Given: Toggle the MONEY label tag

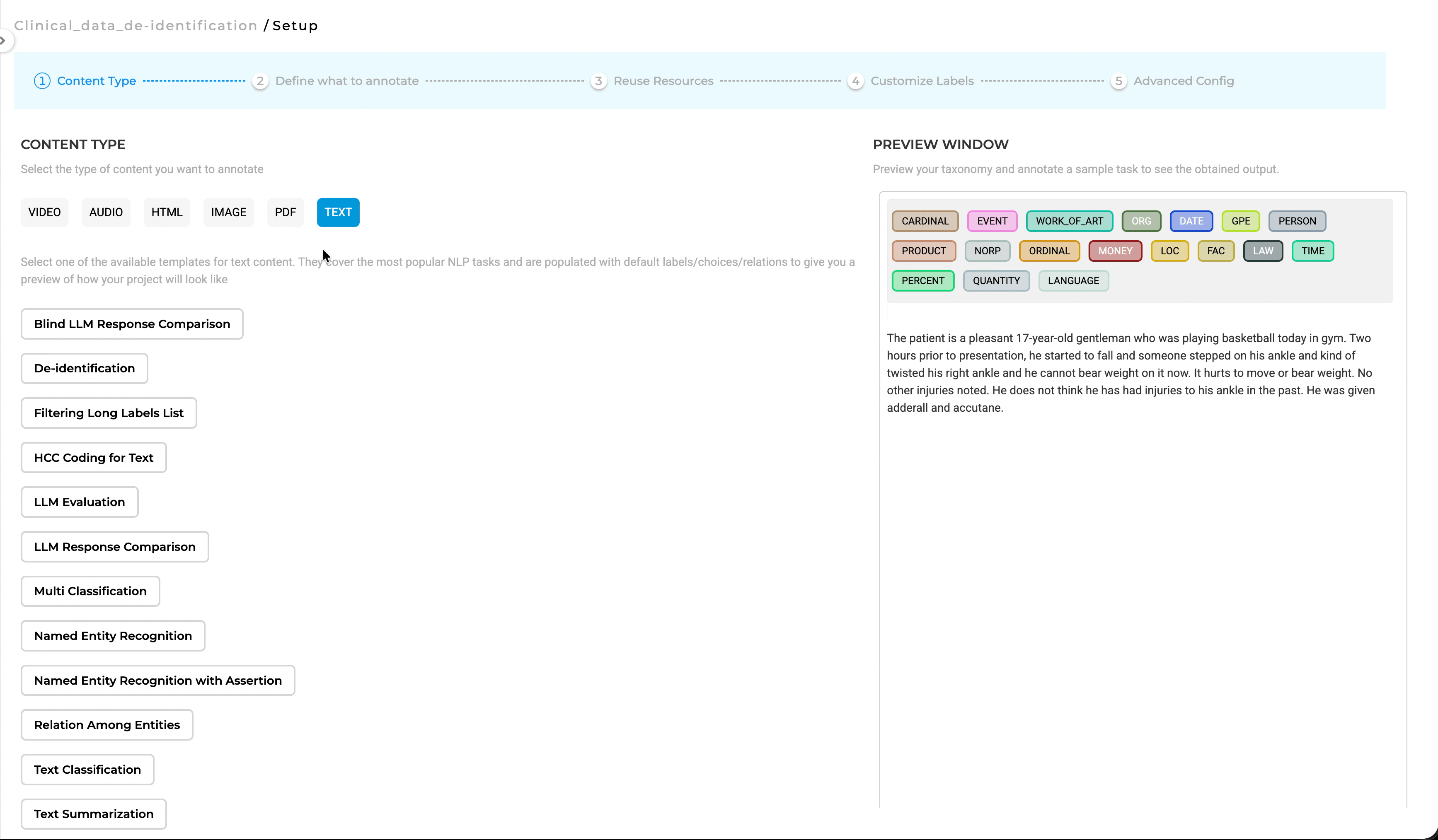Looking at the screenshot, I should coord(1114,251).
